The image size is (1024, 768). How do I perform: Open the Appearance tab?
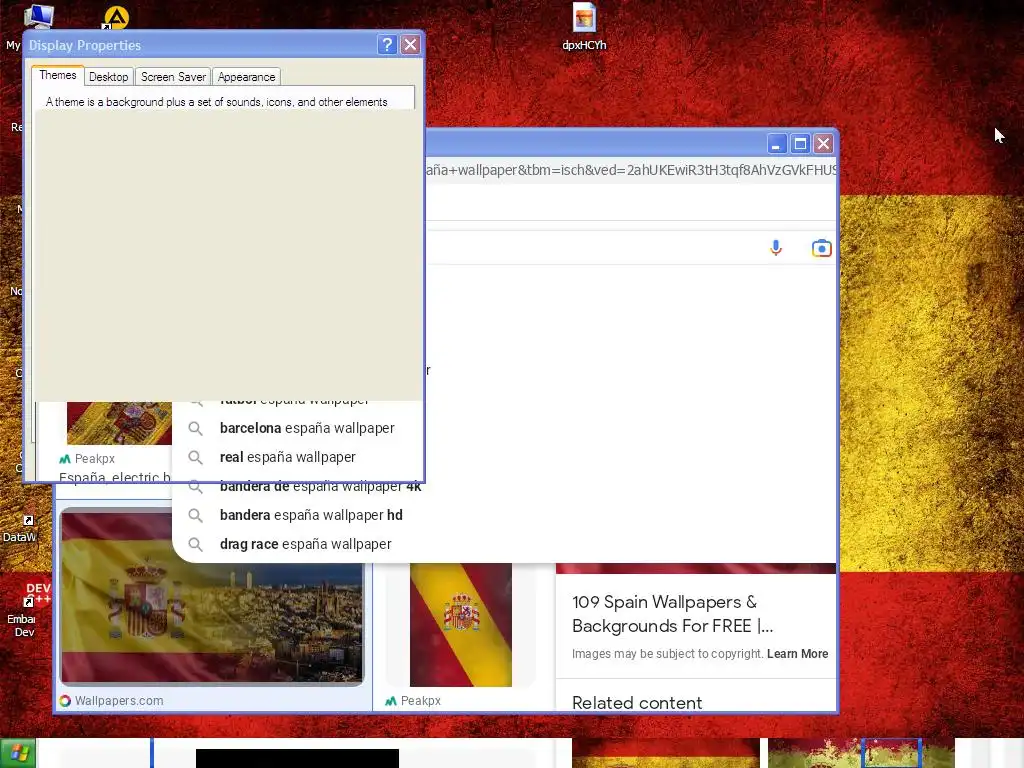(246, 77)
